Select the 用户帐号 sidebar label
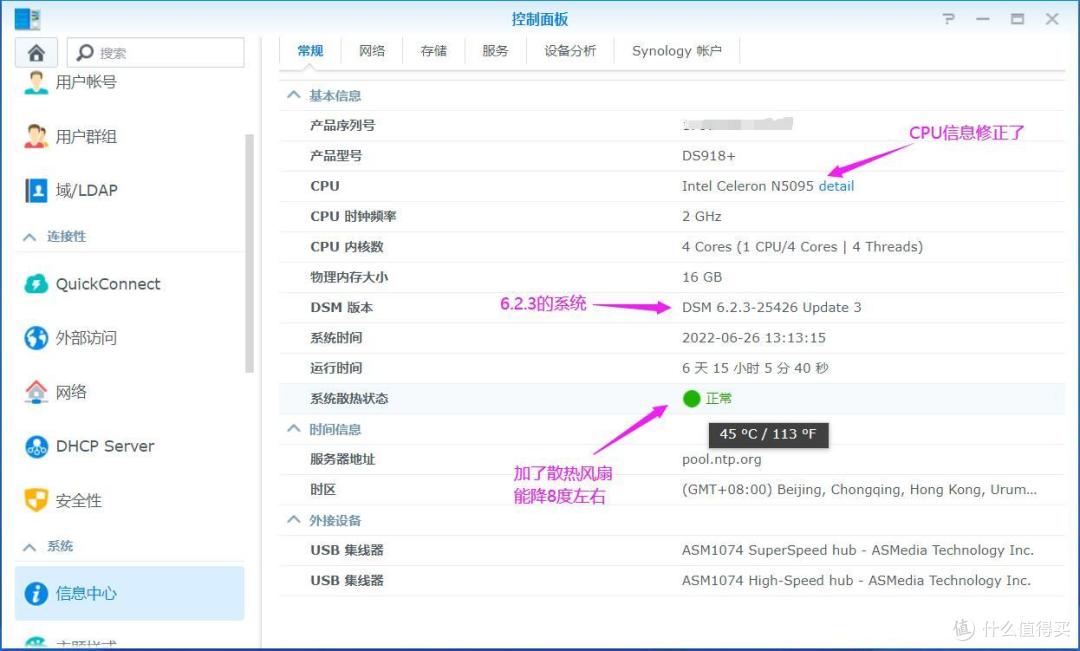1080x651 pixels. 86,82
